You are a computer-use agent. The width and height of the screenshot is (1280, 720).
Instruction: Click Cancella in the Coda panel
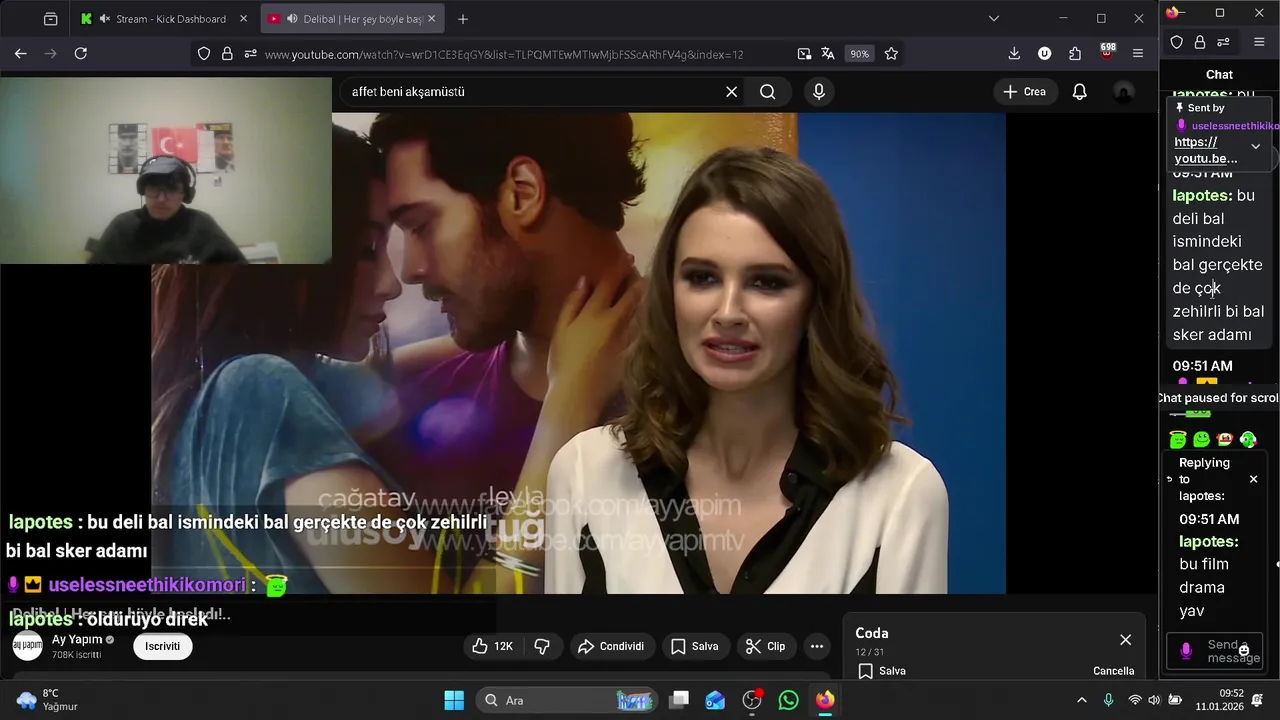(x=1113, y=671)
